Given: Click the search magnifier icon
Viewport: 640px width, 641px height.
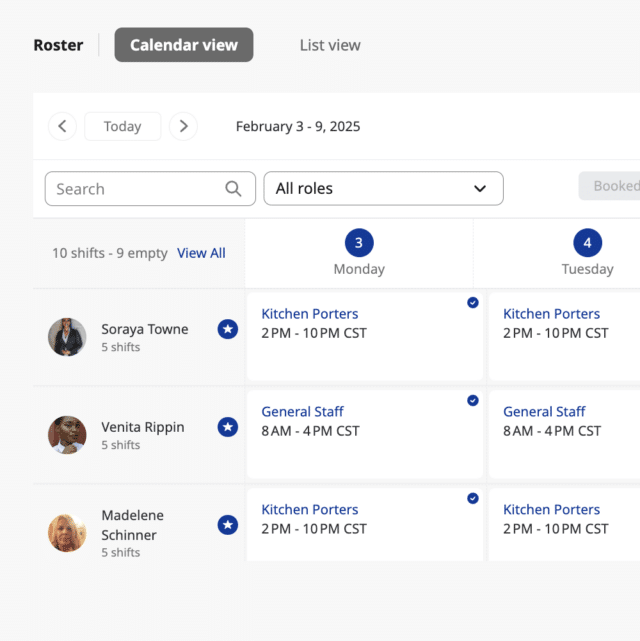Looking at the screenshot, I should (x=233, y=189).
